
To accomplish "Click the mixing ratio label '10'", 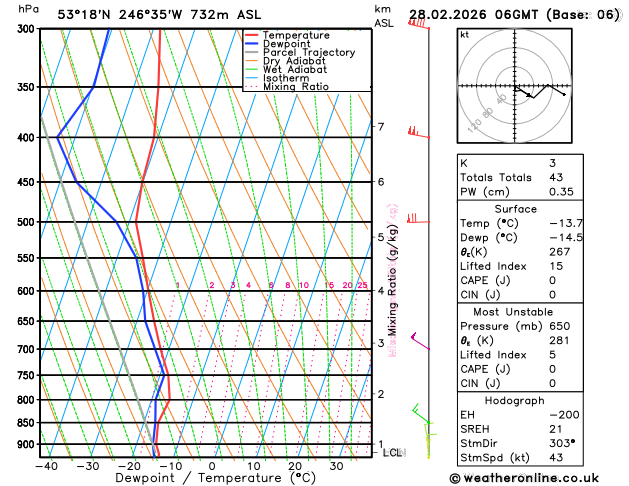I will pos(304,285).
